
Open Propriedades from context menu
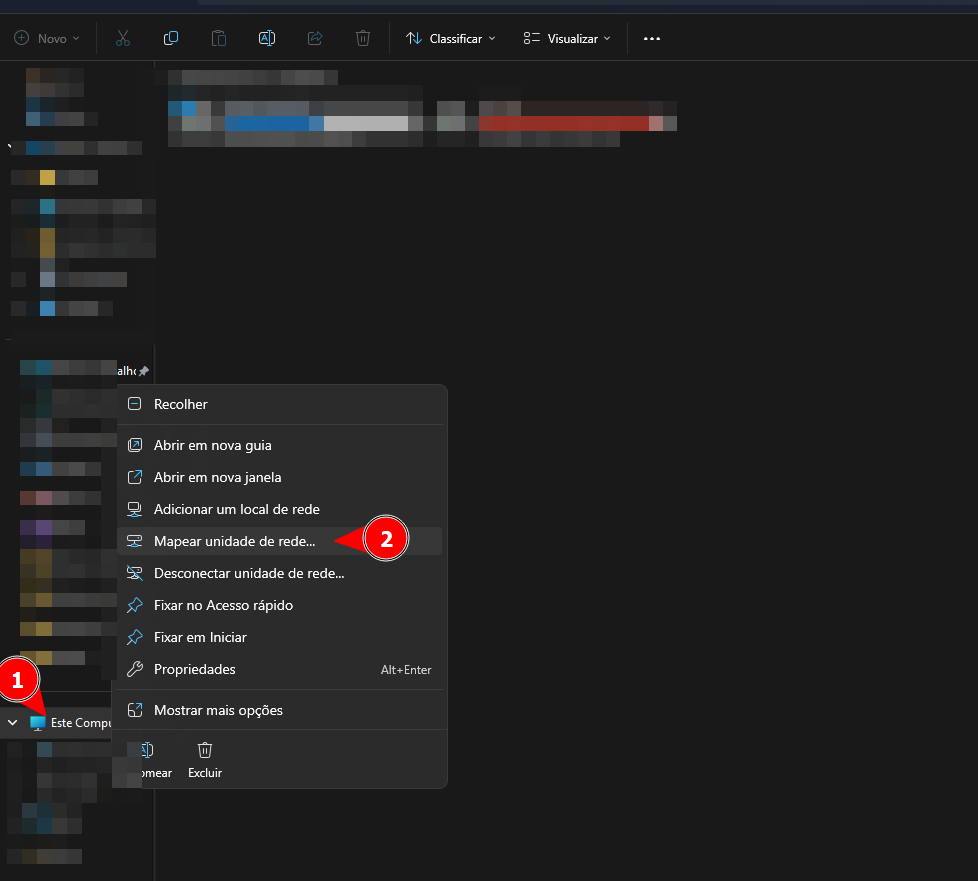pyautogui.click(x=194, y=669)
